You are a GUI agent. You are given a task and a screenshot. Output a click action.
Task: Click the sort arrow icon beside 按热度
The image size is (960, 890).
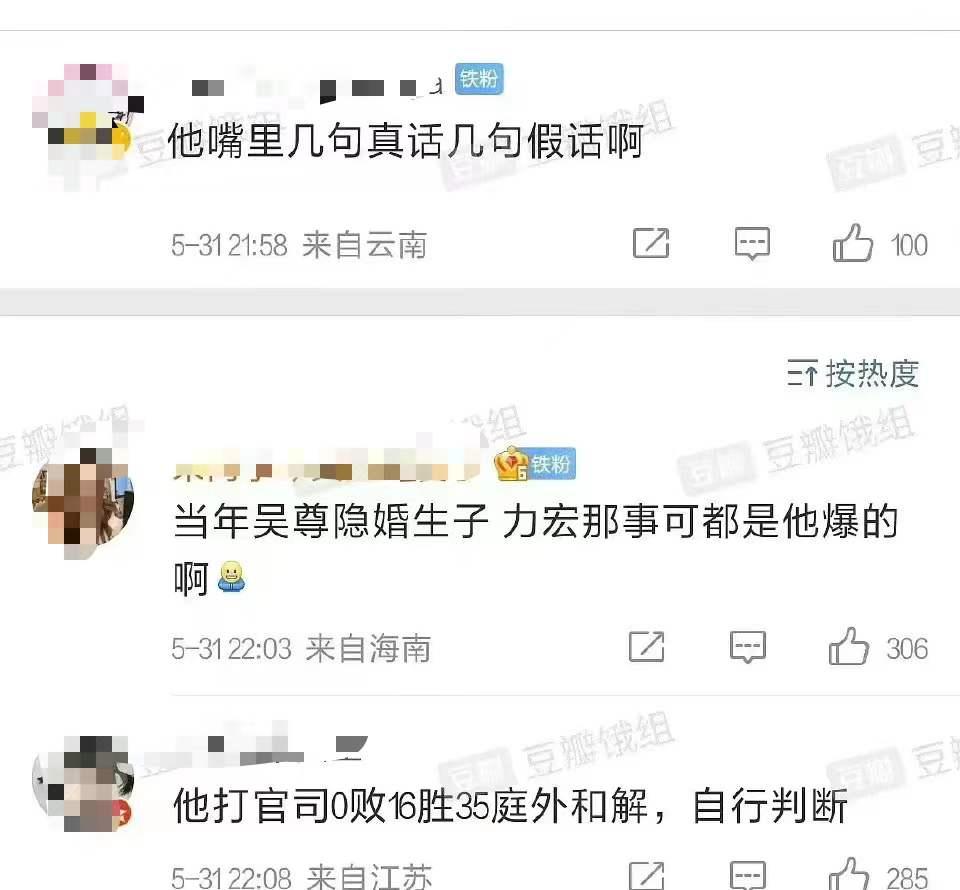click(802, 373)
